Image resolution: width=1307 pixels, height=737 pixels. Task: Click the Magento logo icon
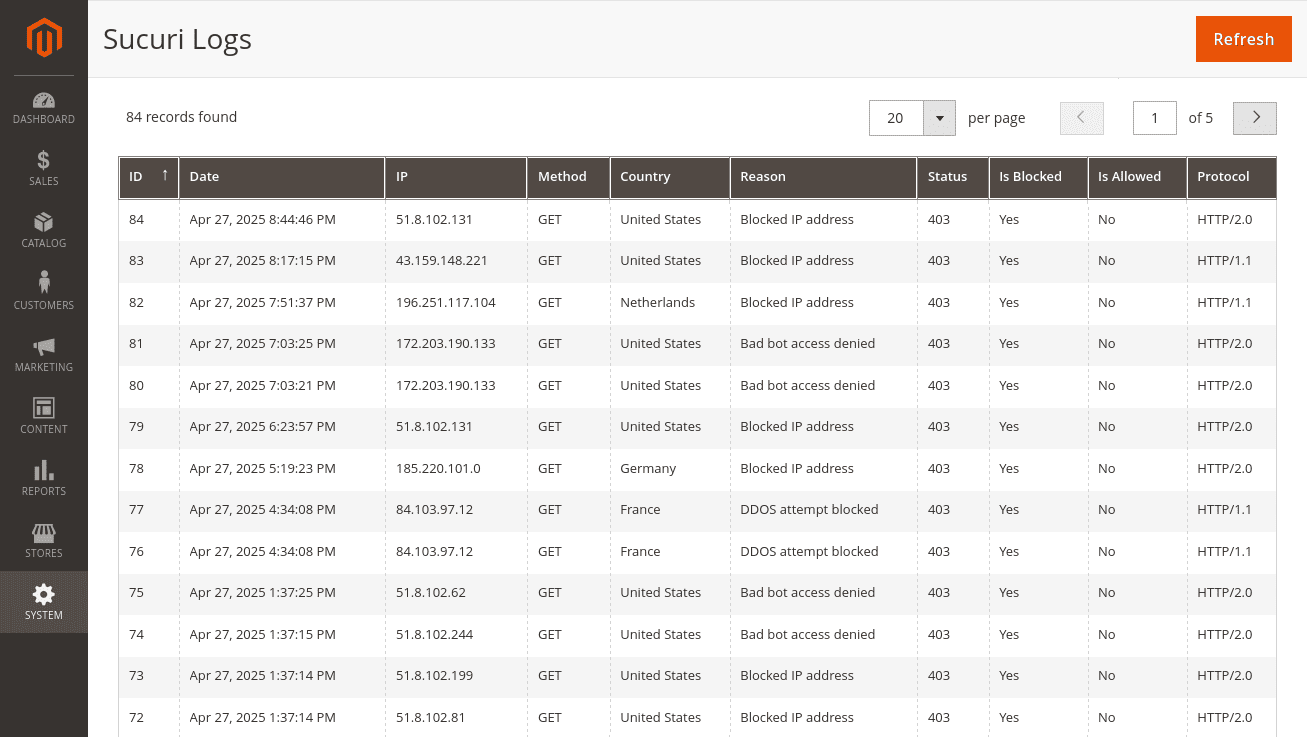44,38
